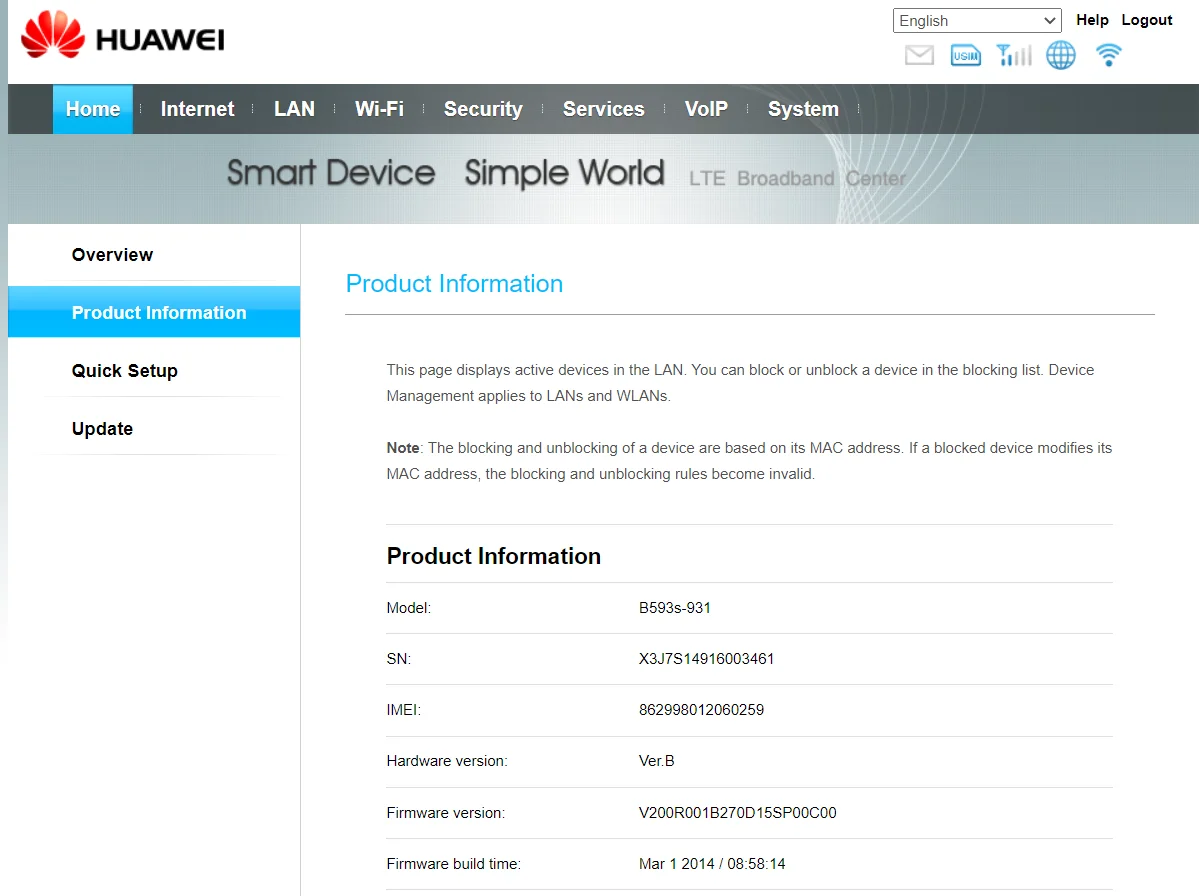Click the Model: label
Viewport: 1199px width, 896px height.
coord(408,608)
